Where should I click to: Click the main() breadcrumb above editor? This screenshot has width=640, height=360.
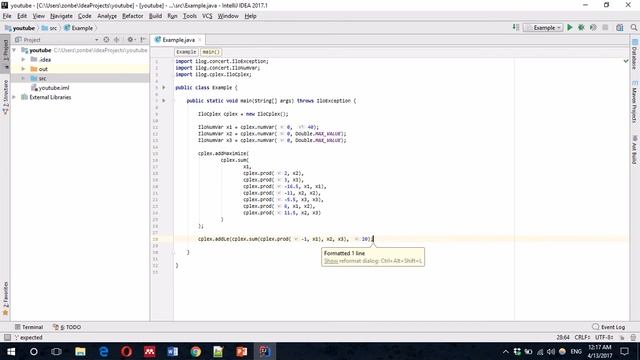coord(211,52)
